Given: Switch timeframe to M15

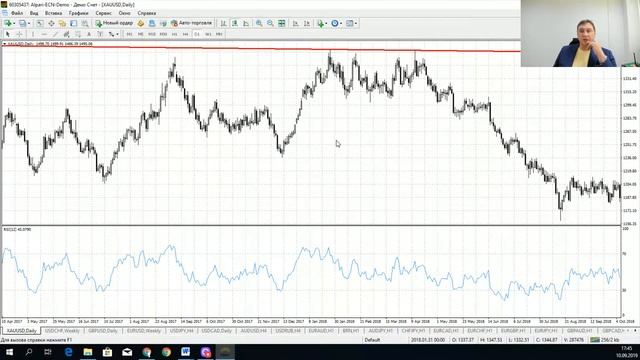Looking at the screenshot, I should 152,34.
